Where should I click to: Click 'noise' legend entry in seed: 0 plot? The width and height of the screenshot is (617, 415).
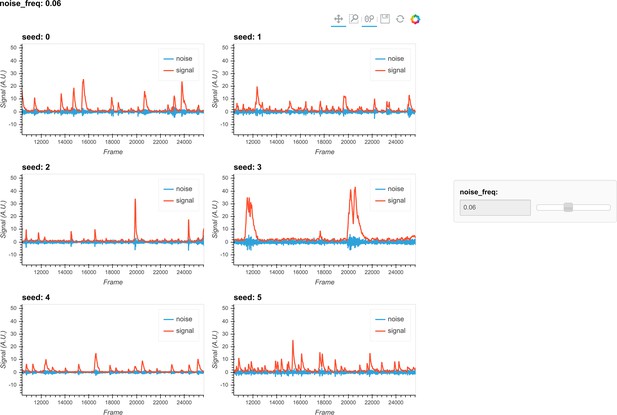coord(178,59)
